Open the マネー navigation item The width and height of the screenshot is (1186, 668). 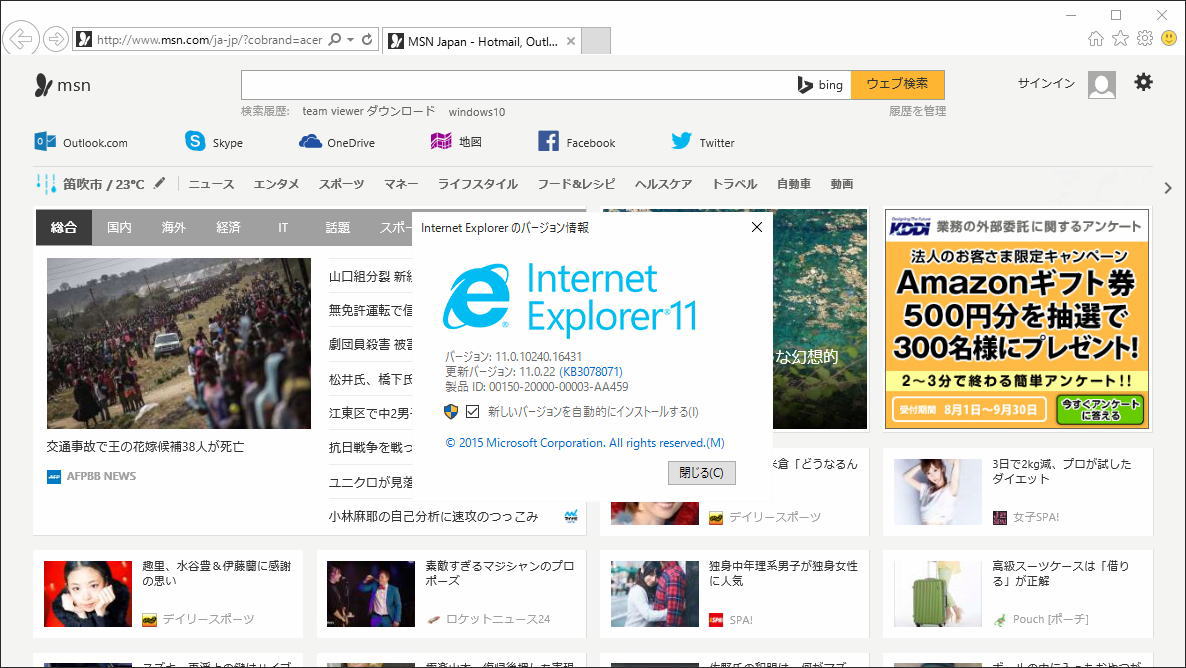click(401, 184)
